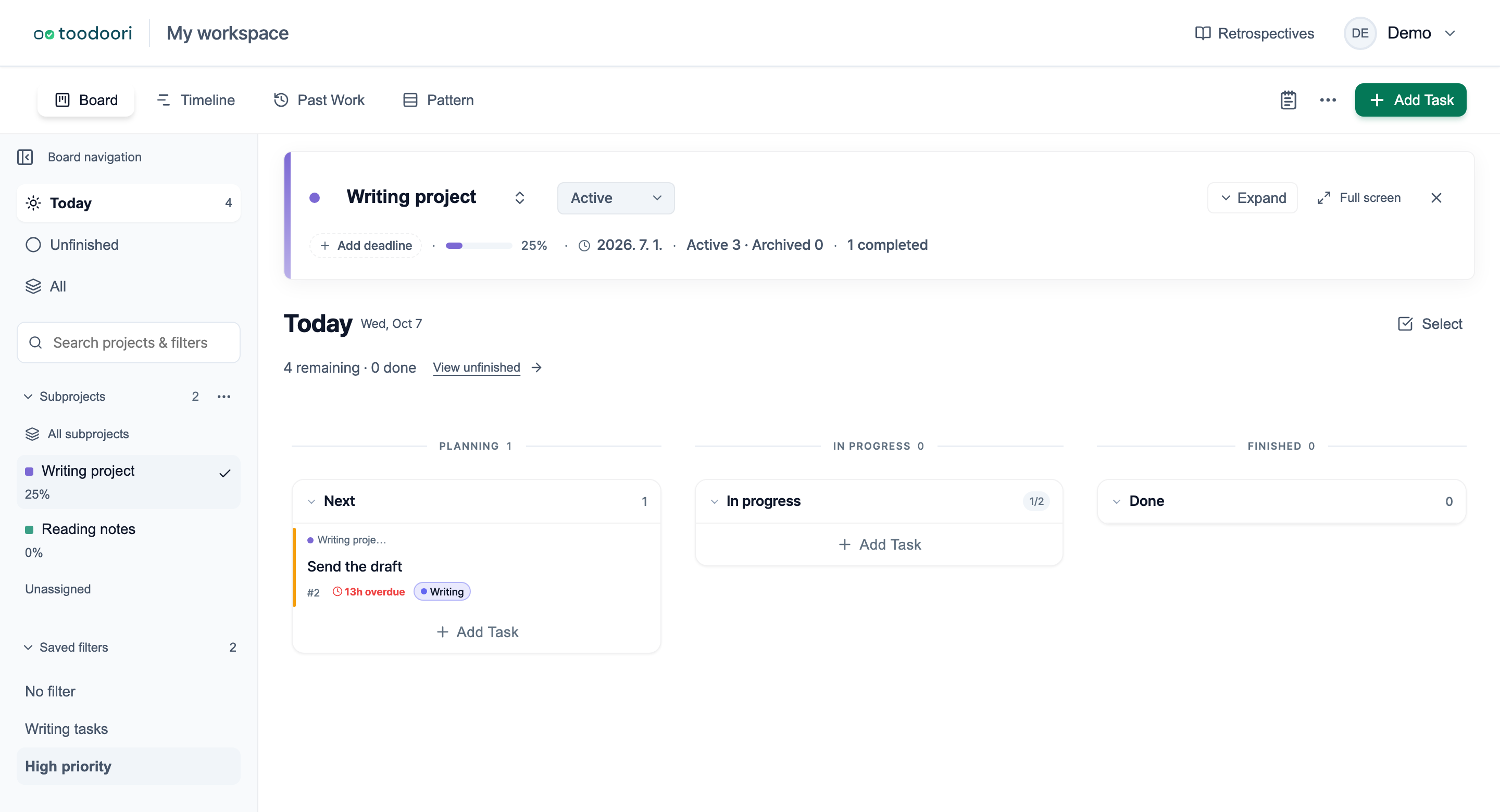The height and width of the screenshot is (812, 1500).
Task: Collapse the Board navigation sidebar
Action: tap(25, 157)
